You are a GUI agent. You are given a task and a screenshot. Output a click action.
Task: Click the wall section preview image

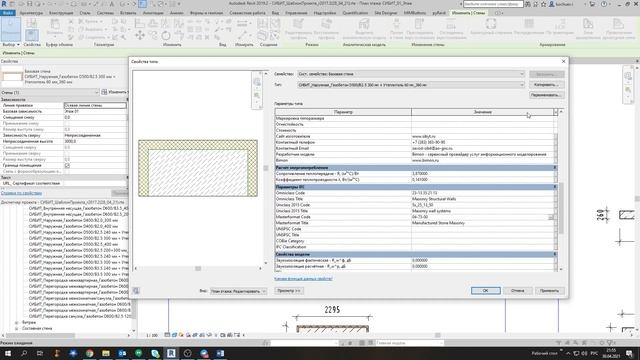pos(198,168)
